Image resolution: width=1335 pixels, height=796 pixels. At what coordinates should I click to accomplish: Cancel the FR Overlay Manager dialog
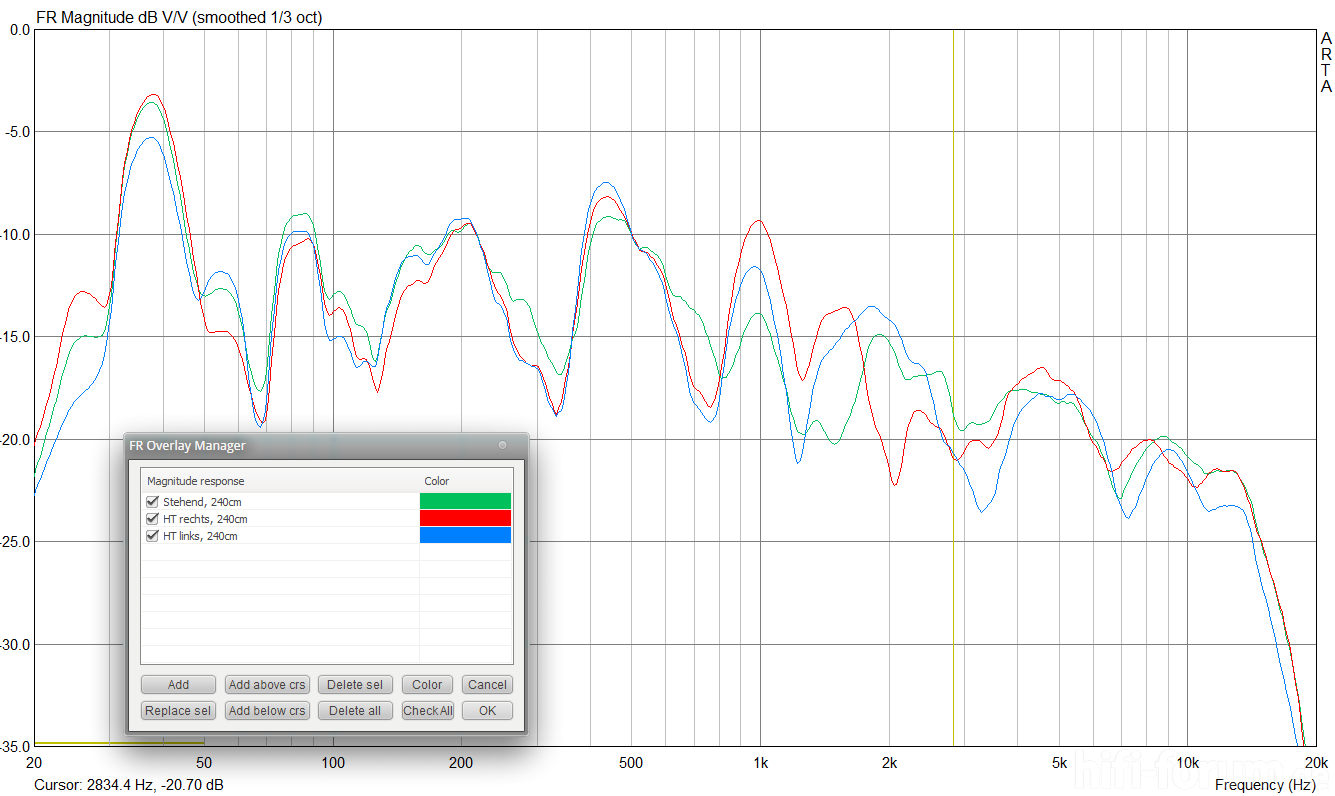[x=487, y=685]
